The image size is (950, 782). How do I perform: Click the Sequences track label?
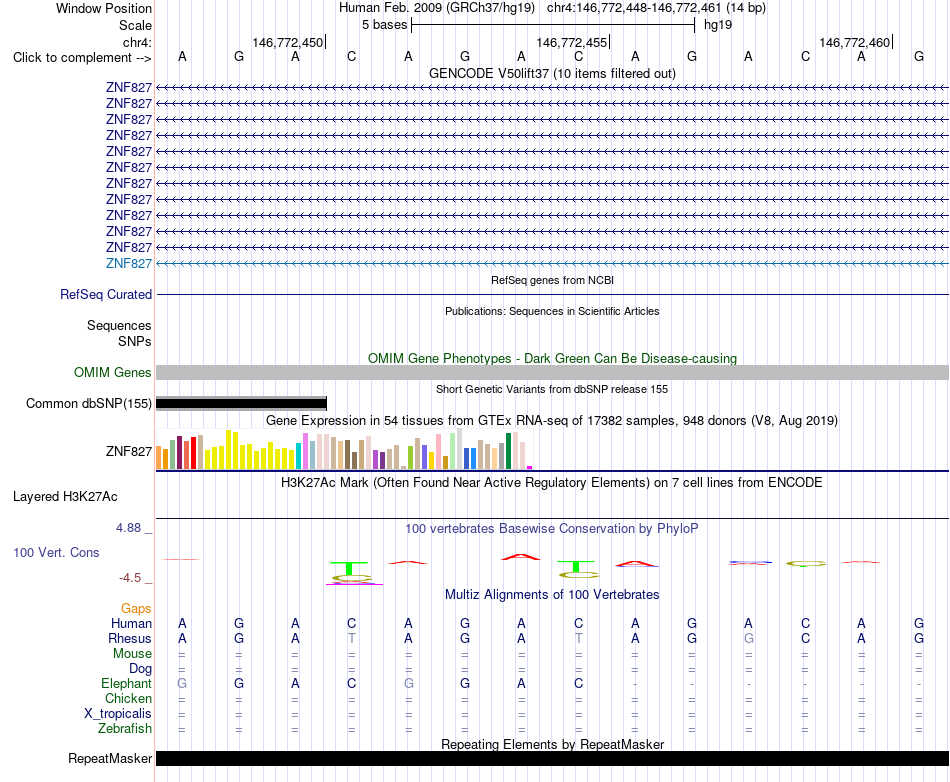click(x=119, y=325)
